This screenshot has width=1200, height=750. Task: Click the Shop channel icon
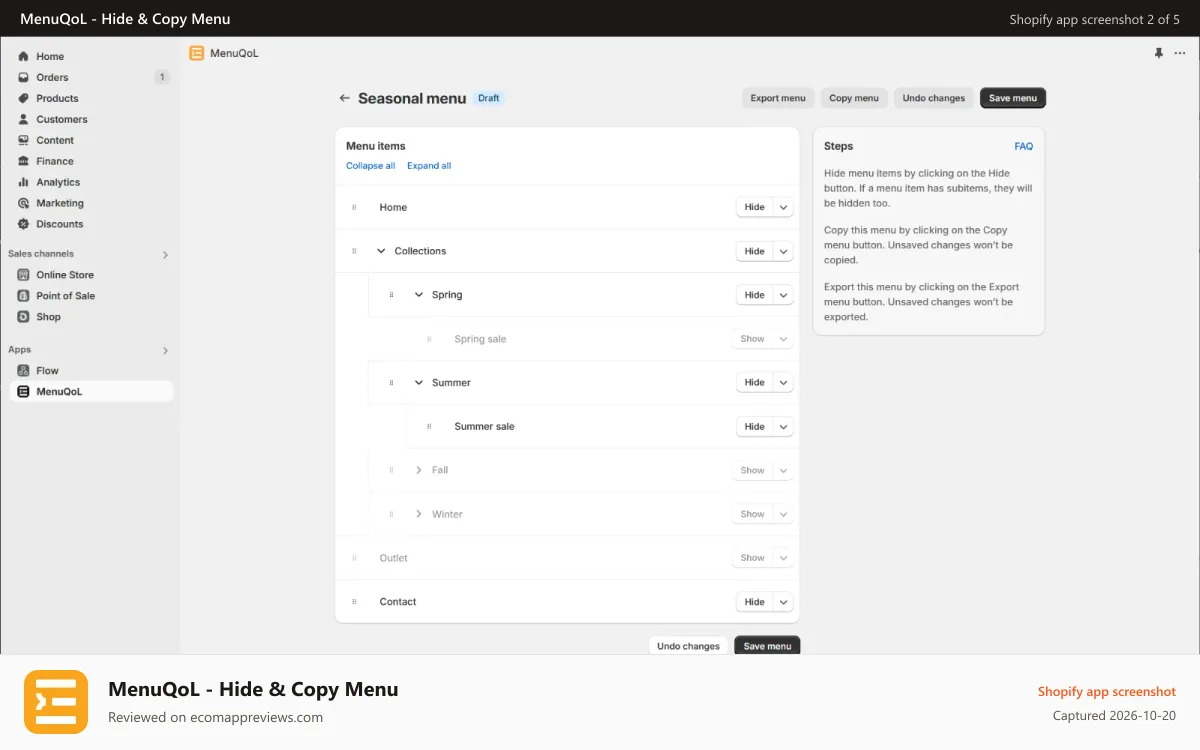[24, 317]
